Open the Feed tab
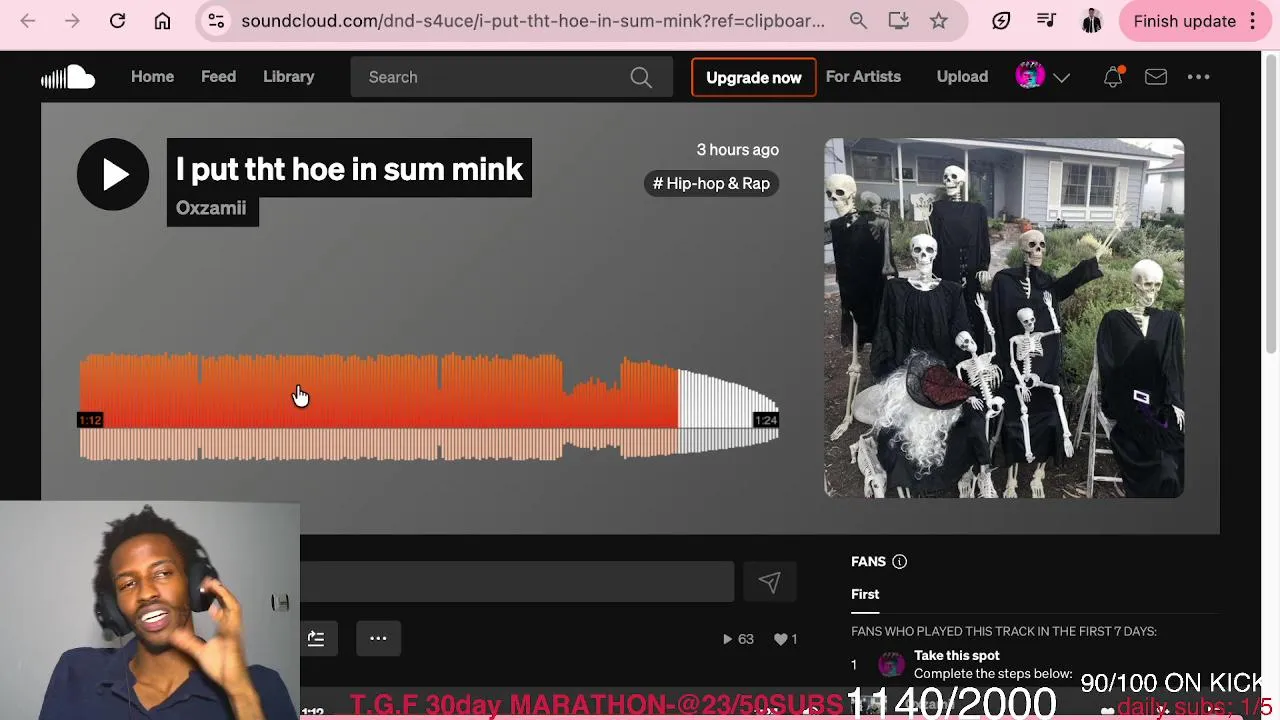The width and height of the screenshot is (1280, 720). point(218,77)
